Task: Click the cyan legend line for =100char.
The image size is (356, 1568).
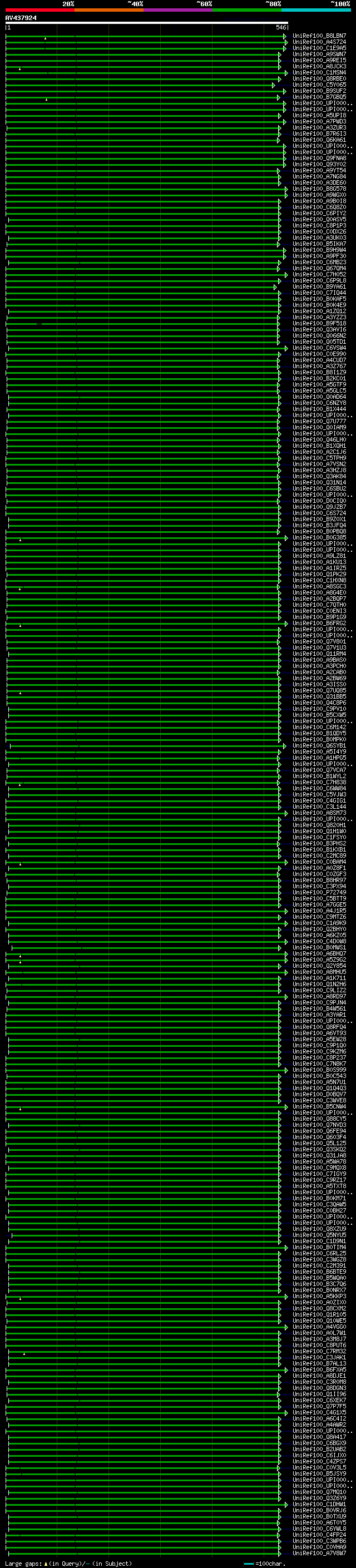Action: [x=248, y=1564]
